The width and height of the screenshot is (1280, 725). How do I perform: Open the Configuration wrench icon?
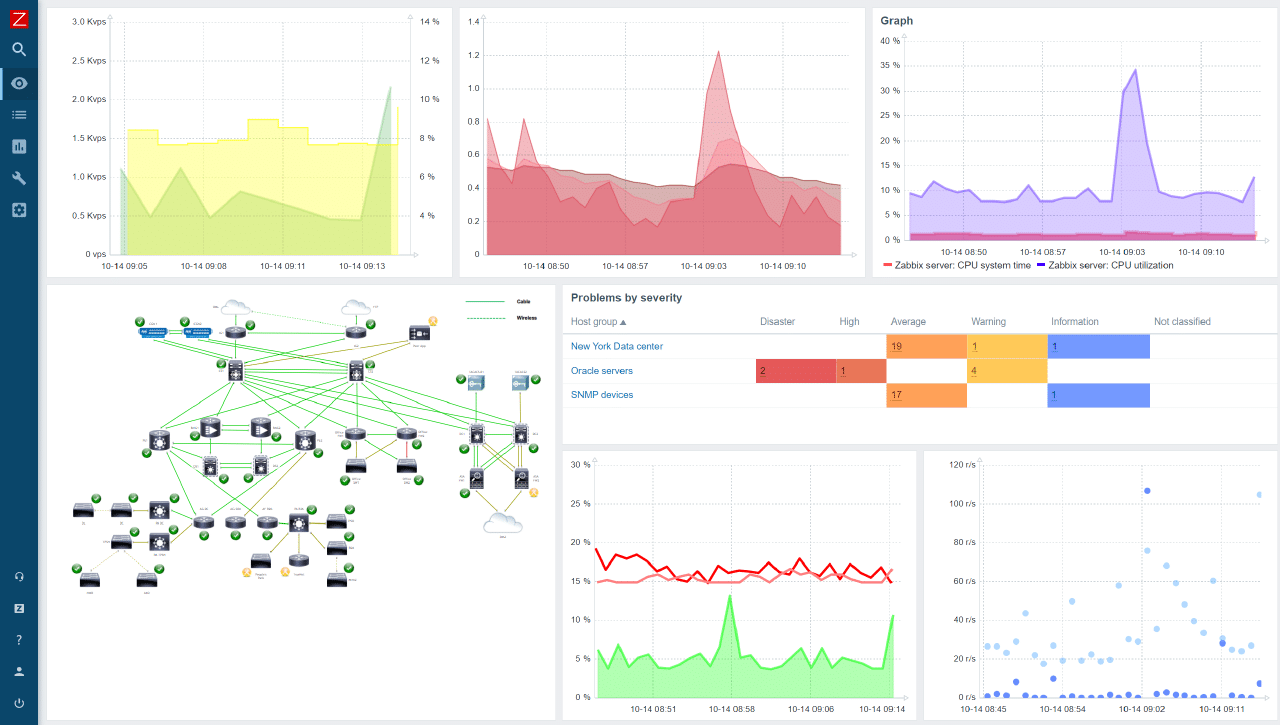tap(19, 178)
